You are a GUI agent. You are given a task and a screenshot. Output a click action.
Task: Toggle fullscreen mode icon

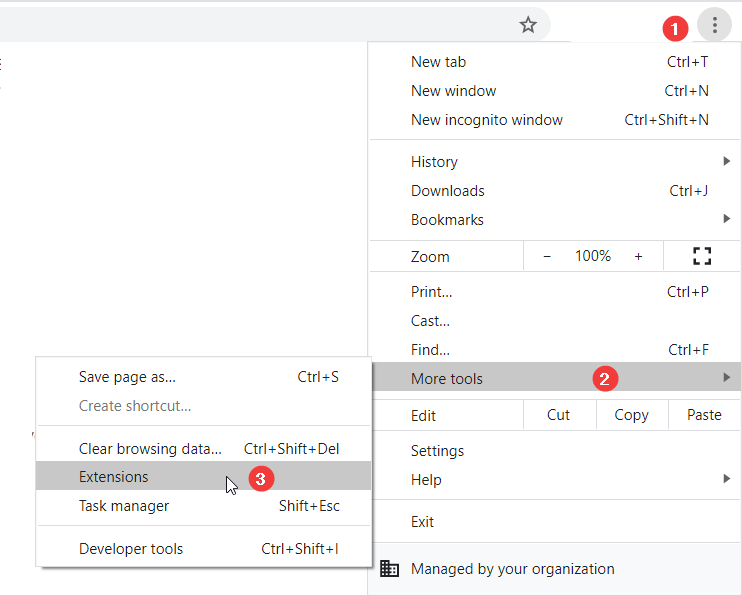(702, 256)
